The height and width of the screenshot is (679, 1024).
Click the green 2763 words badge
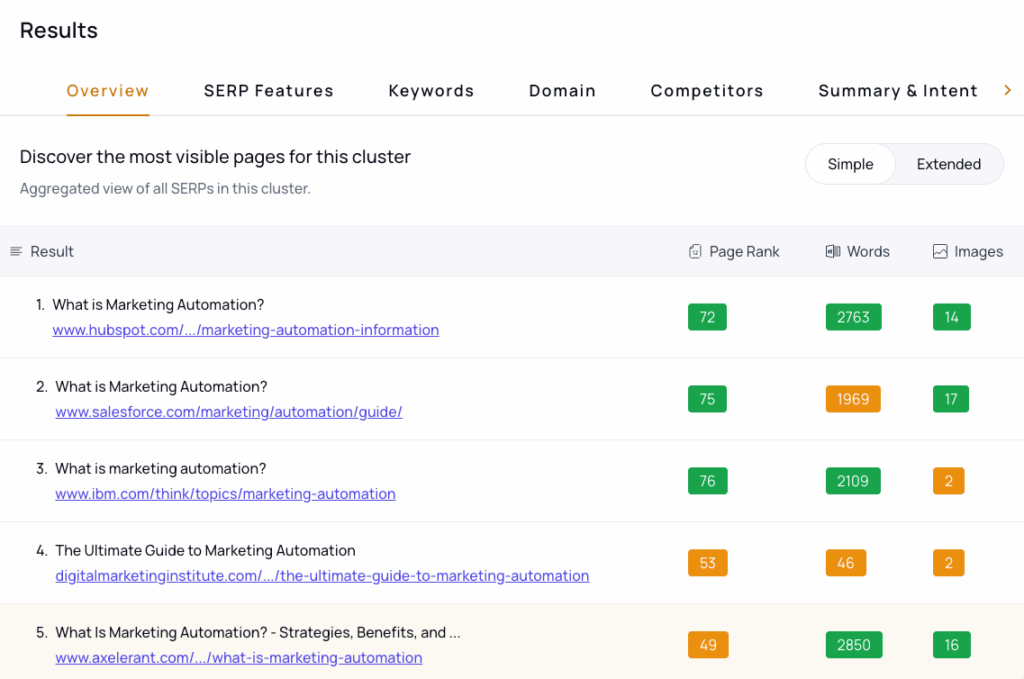click(853, 317)
